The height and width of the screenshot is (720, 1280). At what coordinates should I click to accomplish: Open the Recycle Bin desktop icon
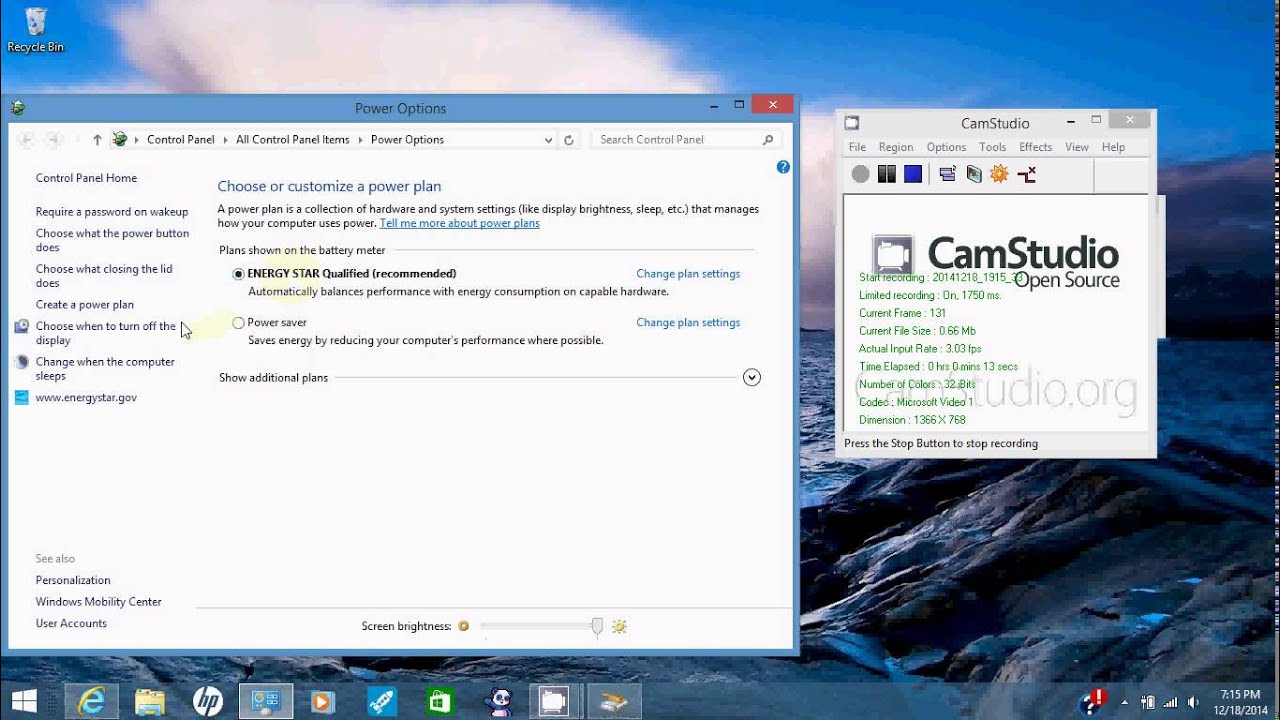[x=35, y=30]
